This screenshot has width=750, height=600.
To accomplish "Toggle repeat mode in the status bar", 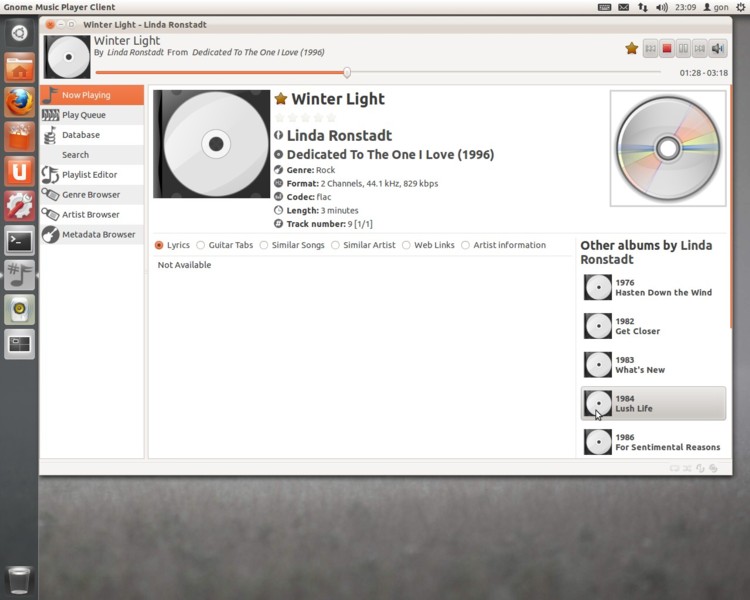I will point(674,468).
